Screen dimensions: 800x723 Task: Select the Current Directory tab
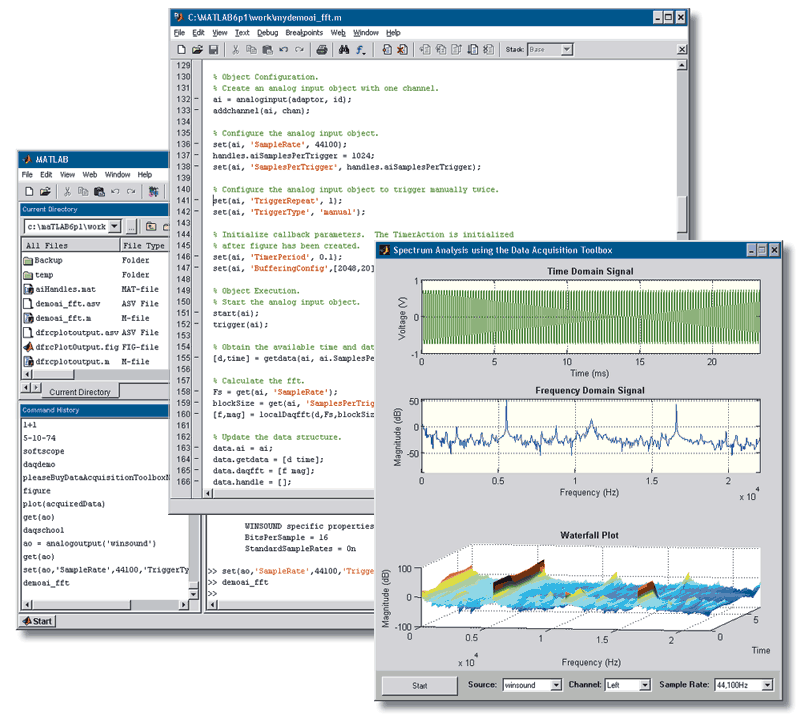click(x=80, y=392)
